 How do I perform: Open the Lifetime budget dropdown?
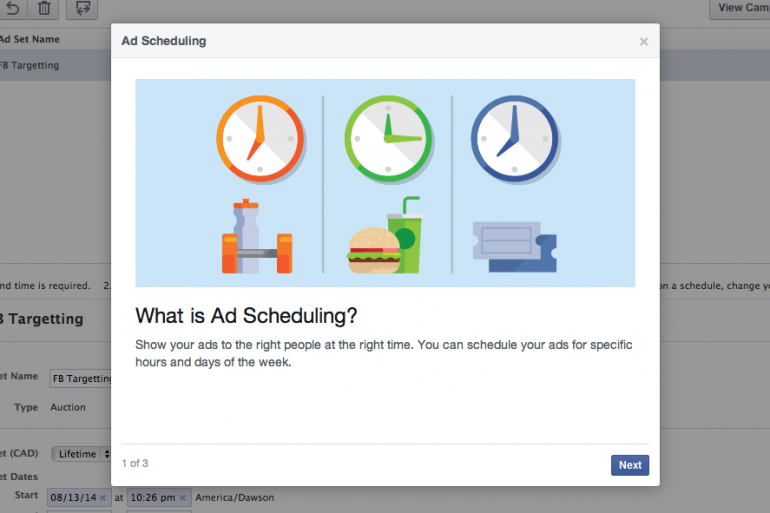pyautogui.click(x=82, y=454)
